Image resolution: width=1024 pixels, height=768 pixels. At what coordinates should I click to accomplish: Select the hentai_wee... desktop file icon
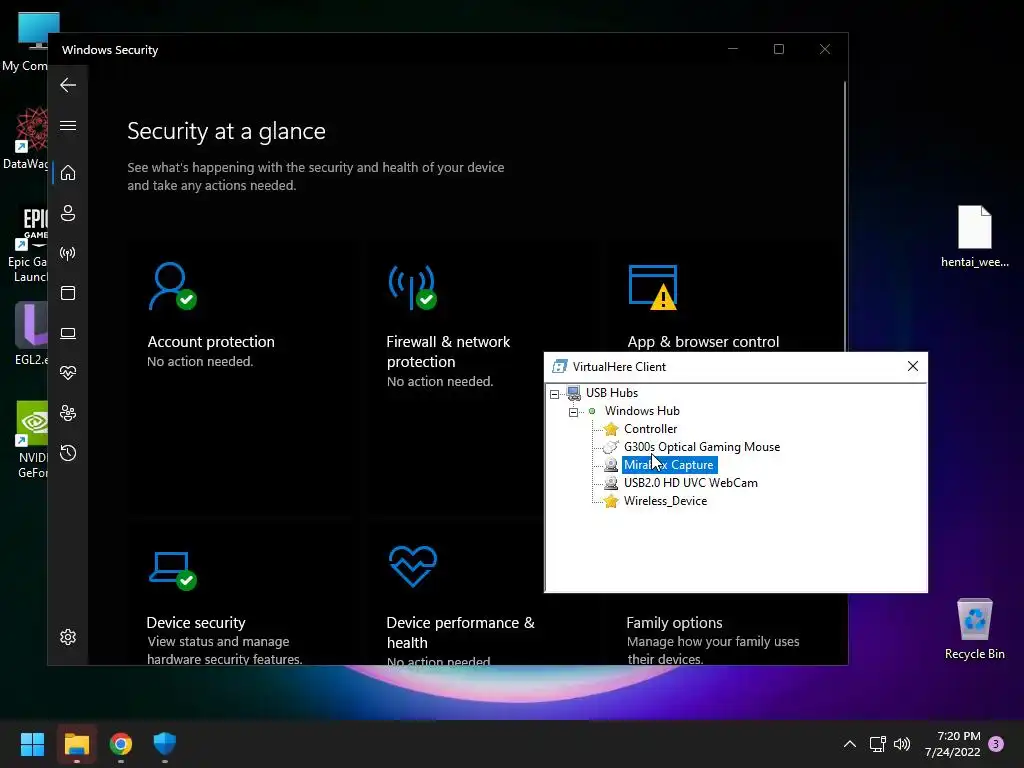[x=974, y=236]
